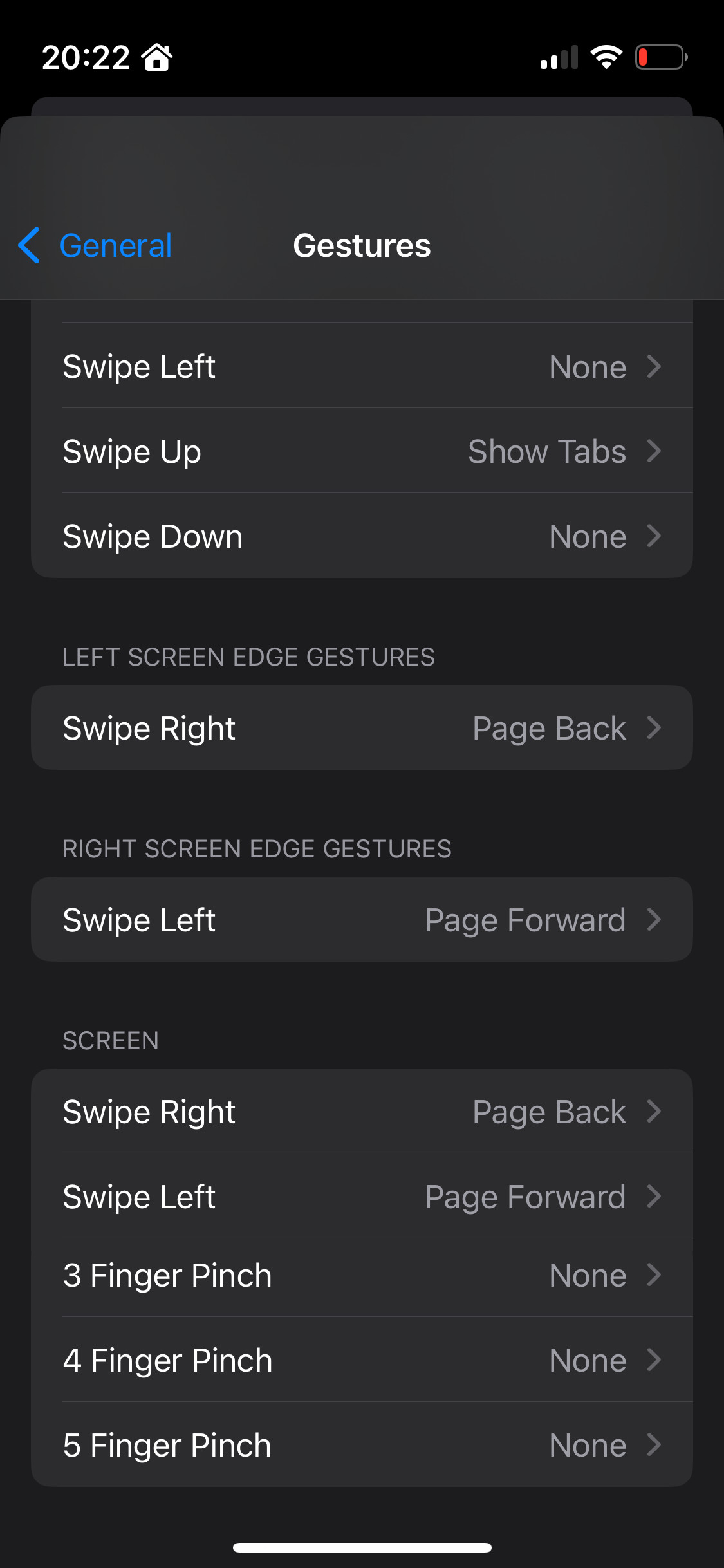Tap the Gestures page title

coord(362,245)
